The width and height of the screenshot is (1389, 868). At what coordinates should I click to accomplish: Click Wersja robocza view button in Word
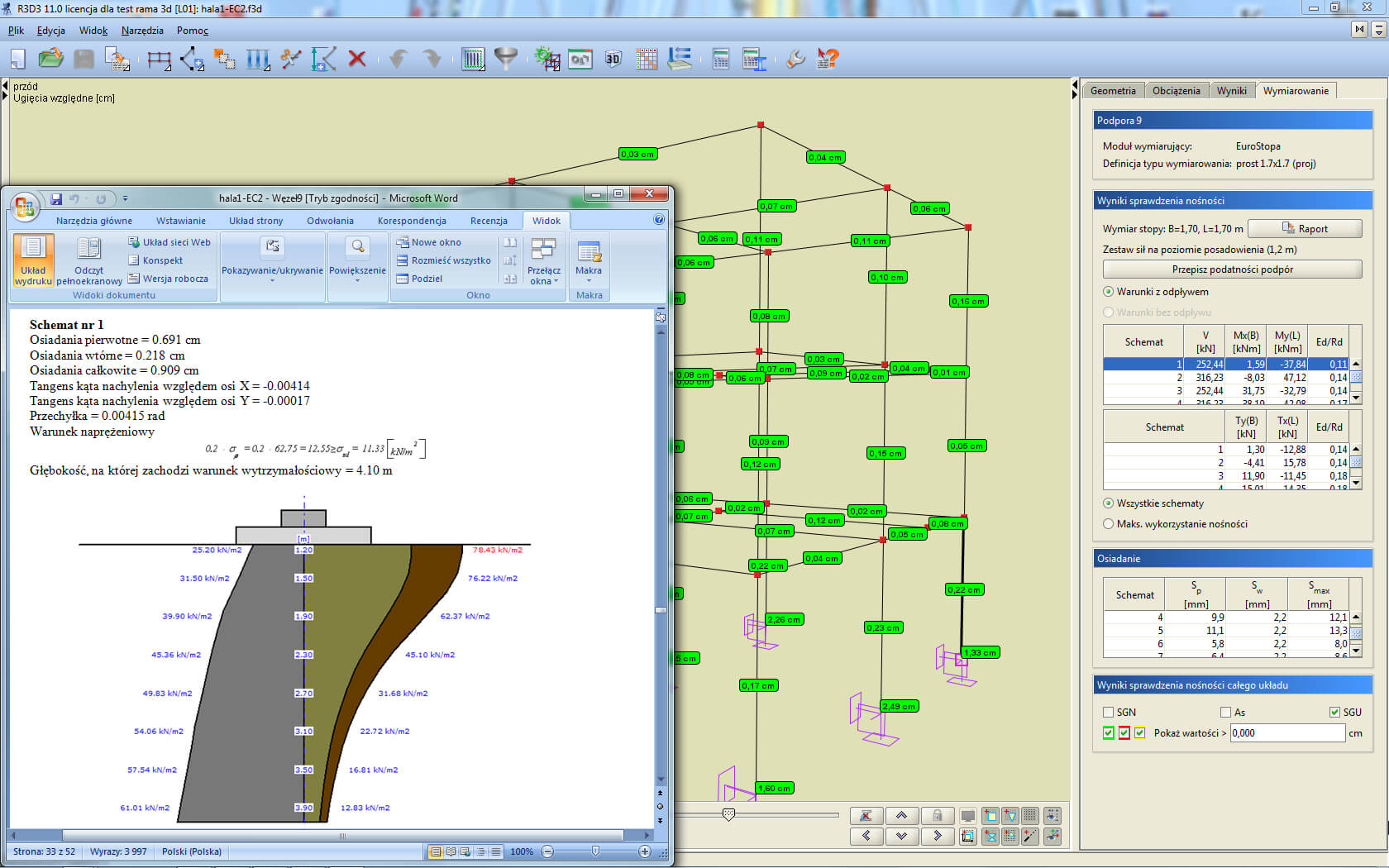169,279
